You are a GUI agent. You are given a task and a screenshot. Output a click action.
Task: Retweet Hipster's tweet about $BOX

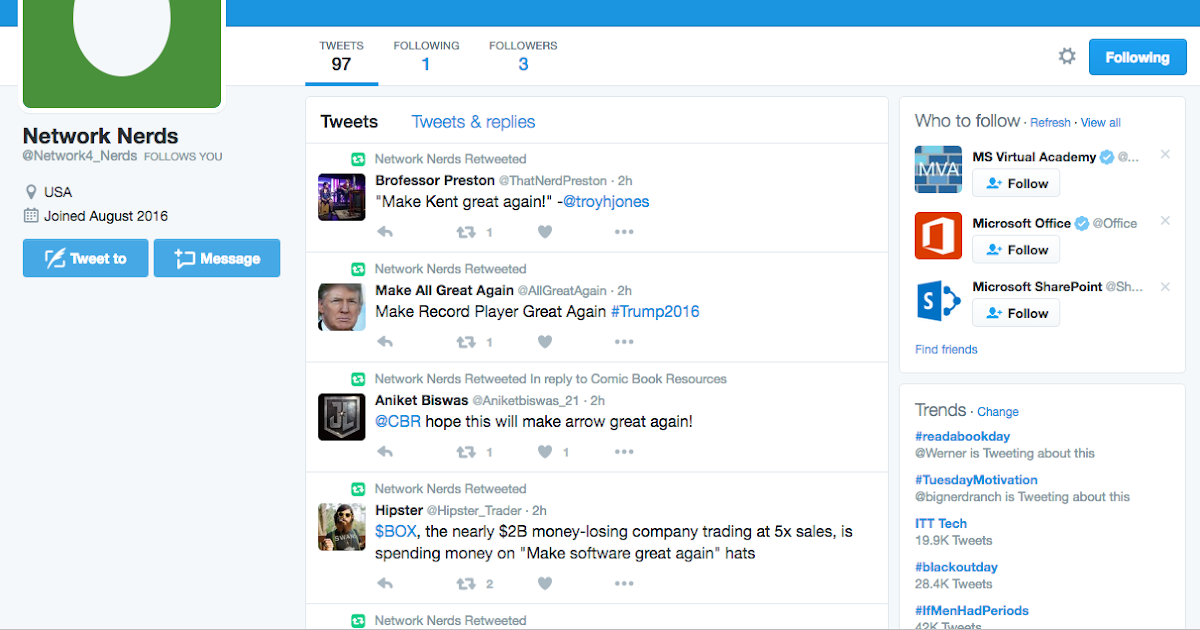click(465, 583)
